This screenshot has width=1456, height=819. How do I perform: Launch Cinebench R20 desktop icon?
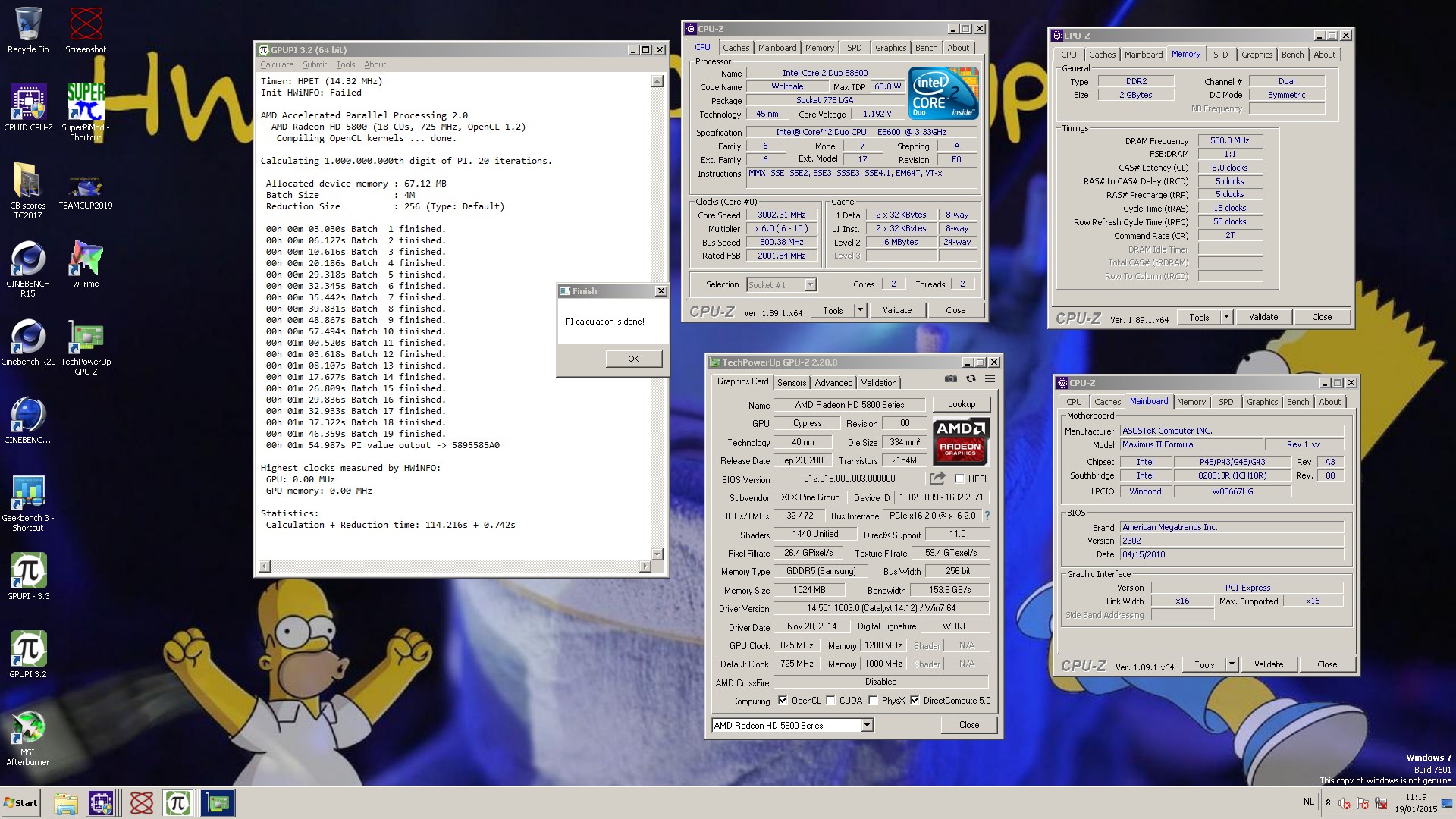pos(28,342)
